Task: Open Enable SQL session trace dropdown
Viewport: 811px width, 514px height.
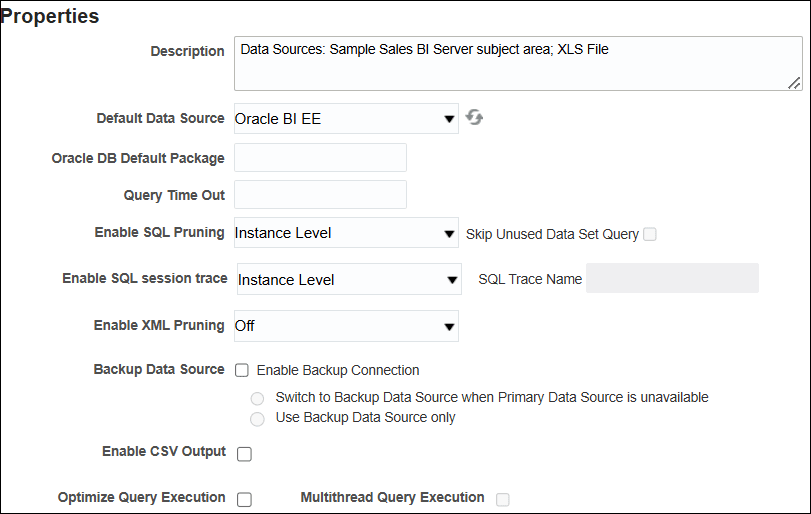Action: 348,280
